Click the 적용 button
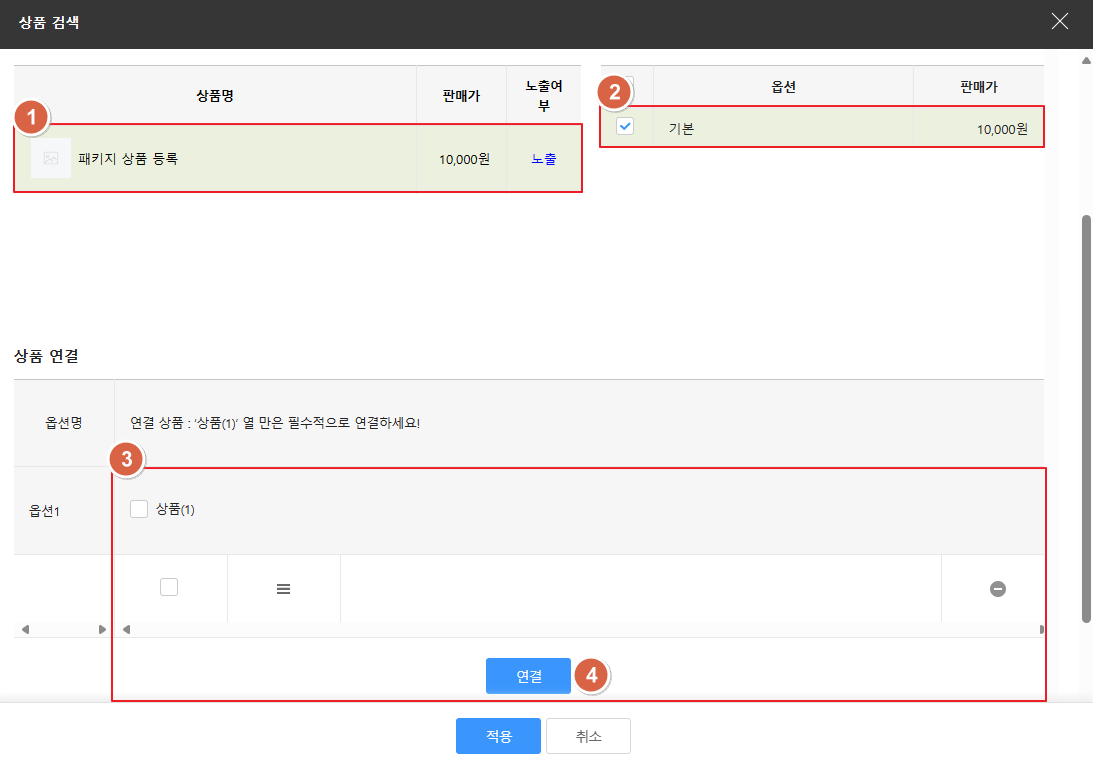The height and width of the screenshot is (764, 1093). [498, 736]
